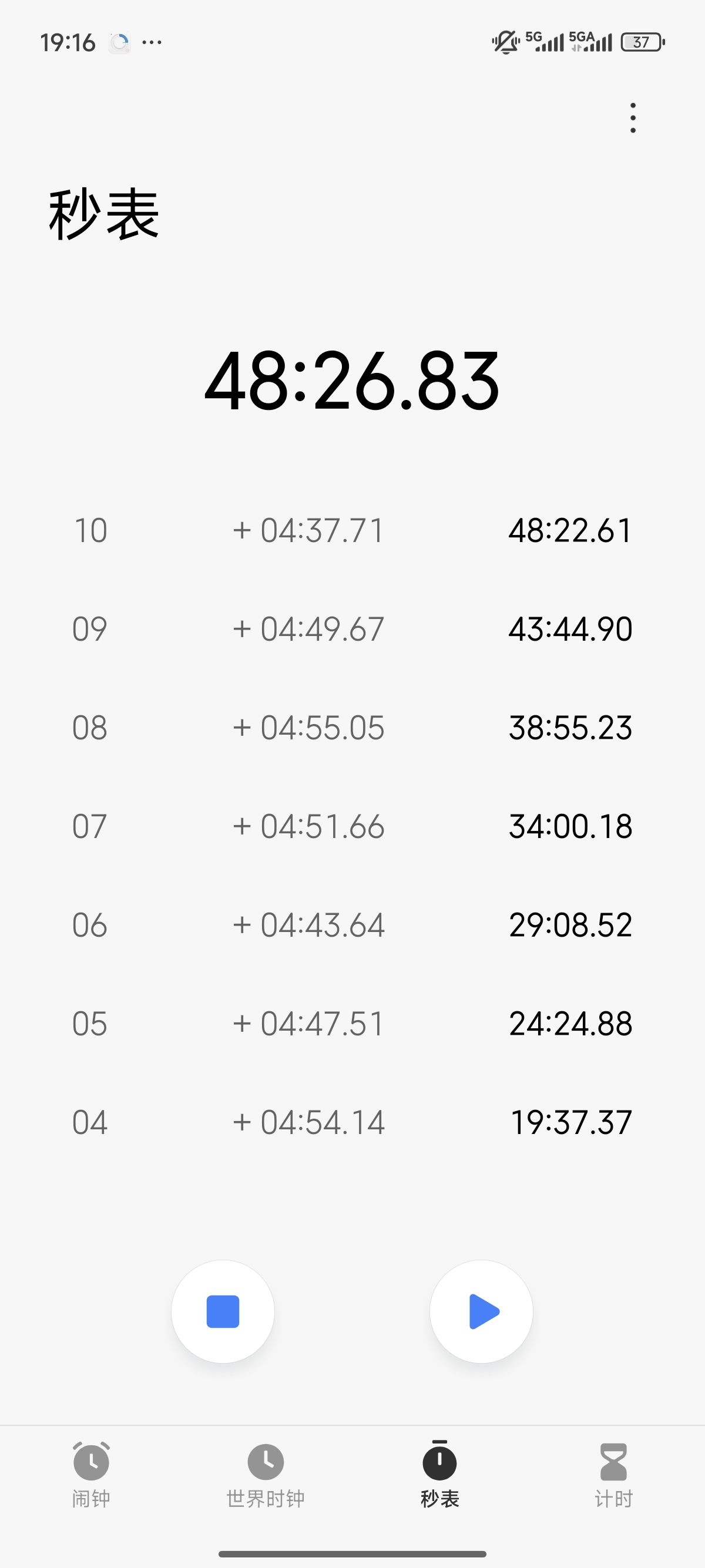Select lap 10 row number
Screen dimensions: 705x1568
point(90,530)
